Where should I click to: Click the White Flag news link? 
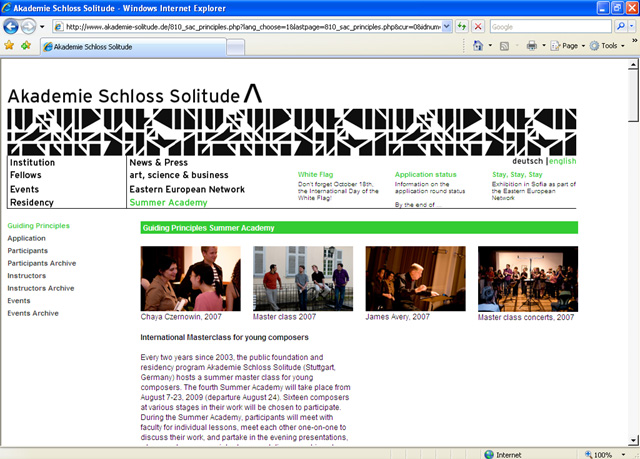click(x=315, y=174)
